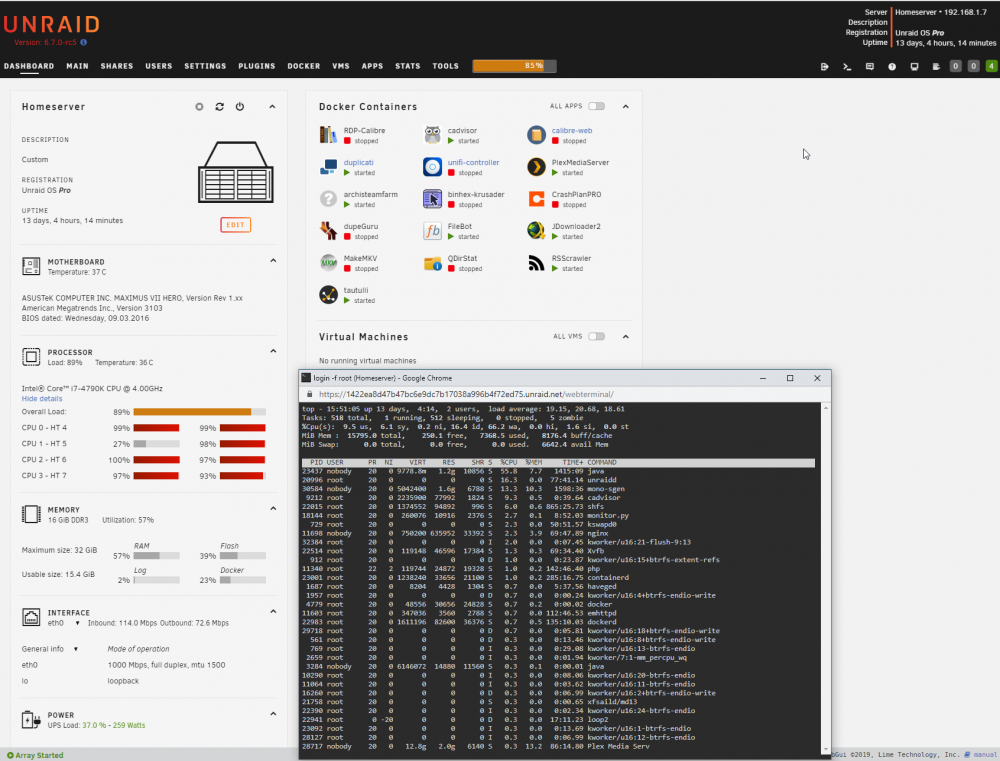The height and width of the screenshot is (761, 1000).
Task: Click the MakeMKV container icon
Action: (328, 262)
